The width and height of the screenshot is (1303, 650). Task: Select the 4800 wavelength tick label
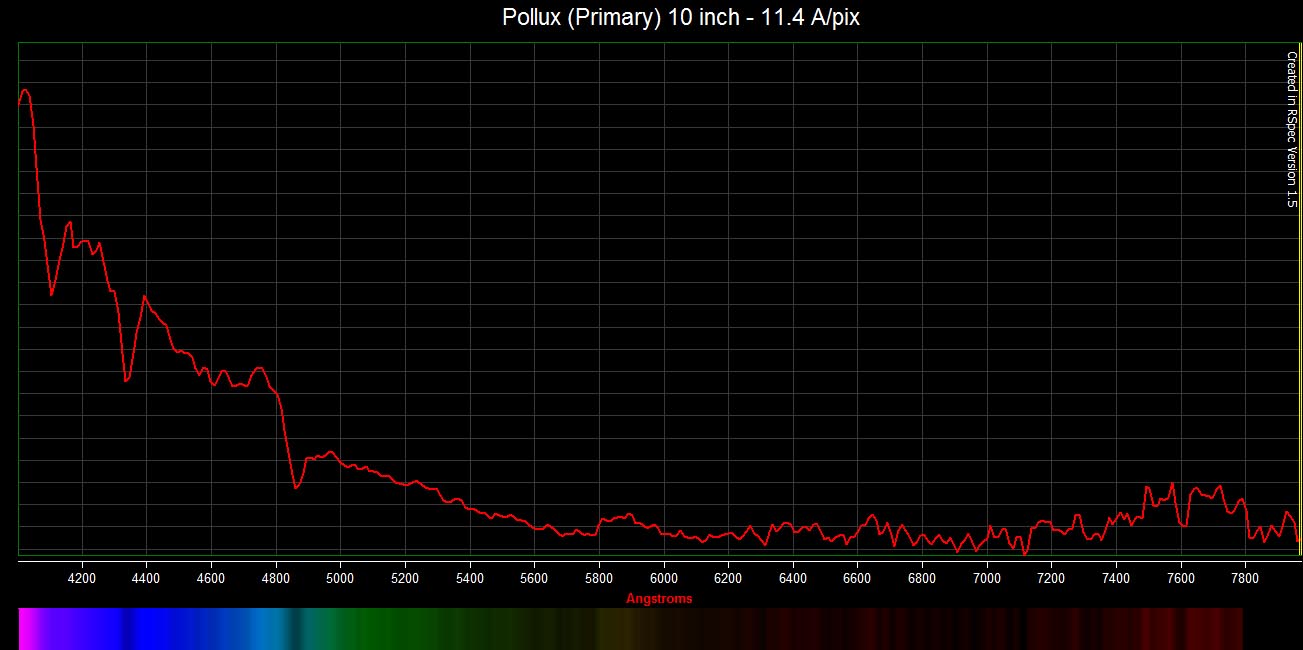tap(276, 578)
